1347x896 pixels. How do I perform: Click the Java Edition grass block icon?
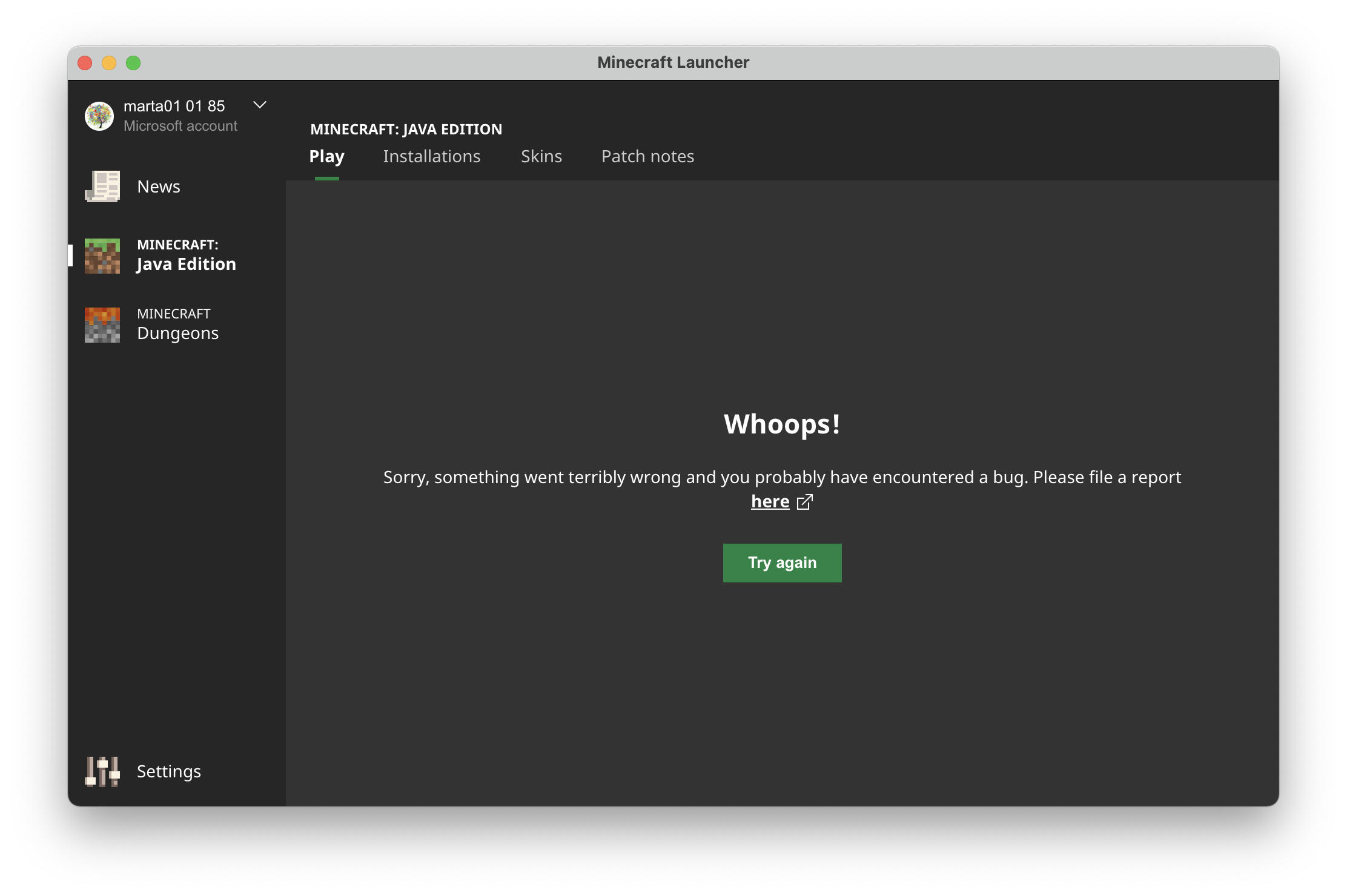[102, 255]
